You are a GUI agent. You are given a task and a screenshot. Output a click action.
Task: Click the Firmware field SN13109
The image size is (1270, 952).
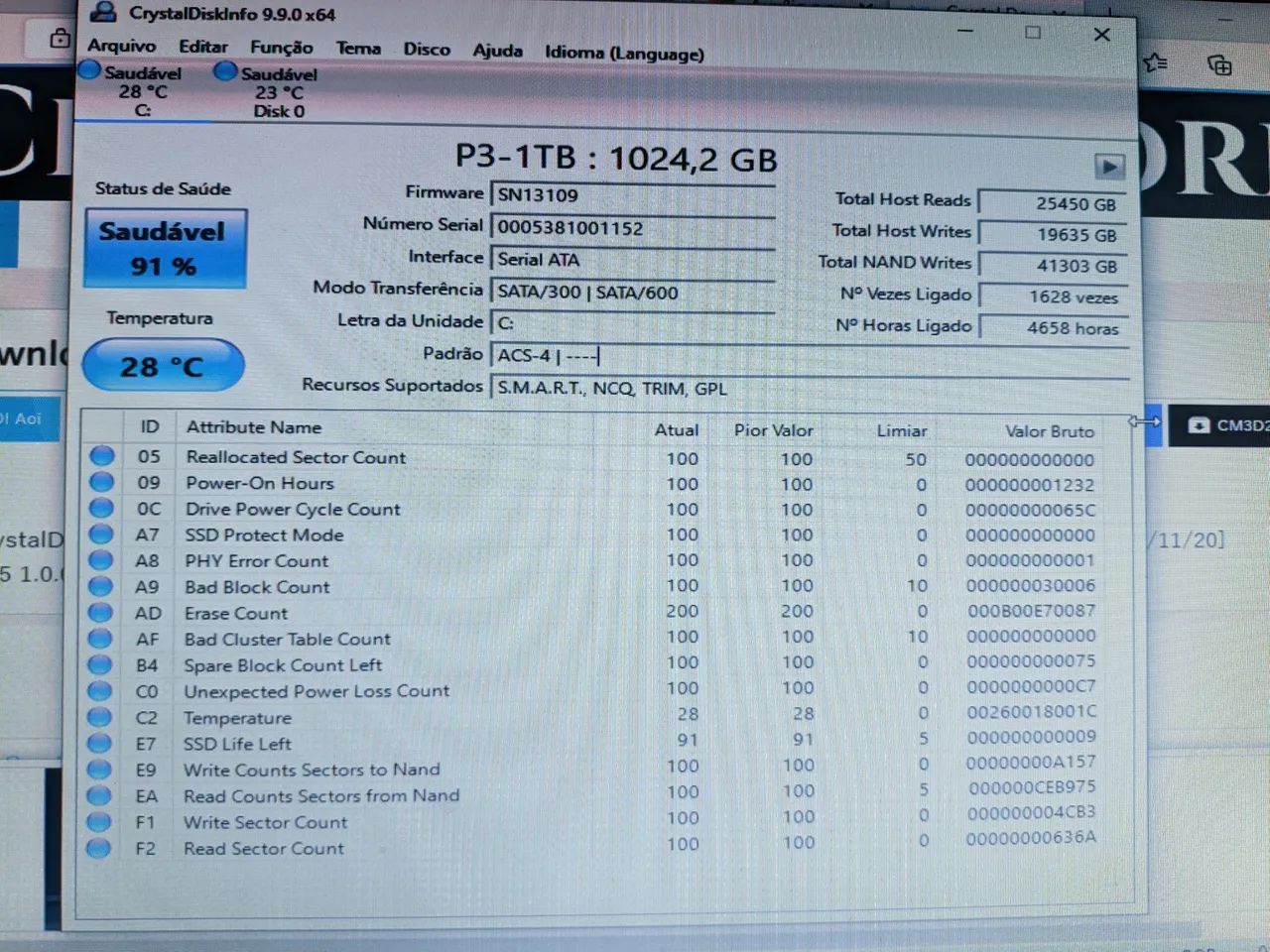[x=633, y=195]
